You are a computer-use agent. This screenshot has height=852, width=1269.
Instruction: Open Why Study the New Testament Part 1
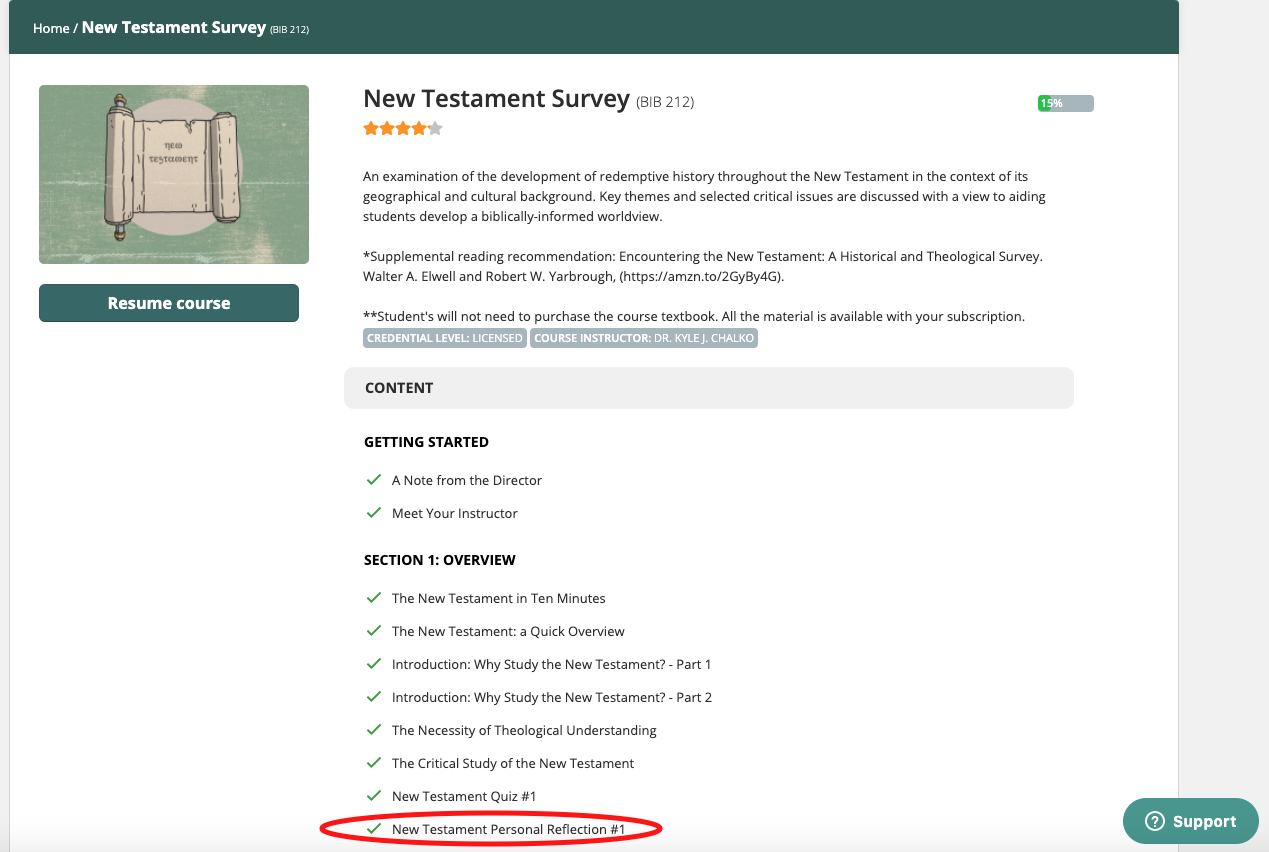pos(551,664)
